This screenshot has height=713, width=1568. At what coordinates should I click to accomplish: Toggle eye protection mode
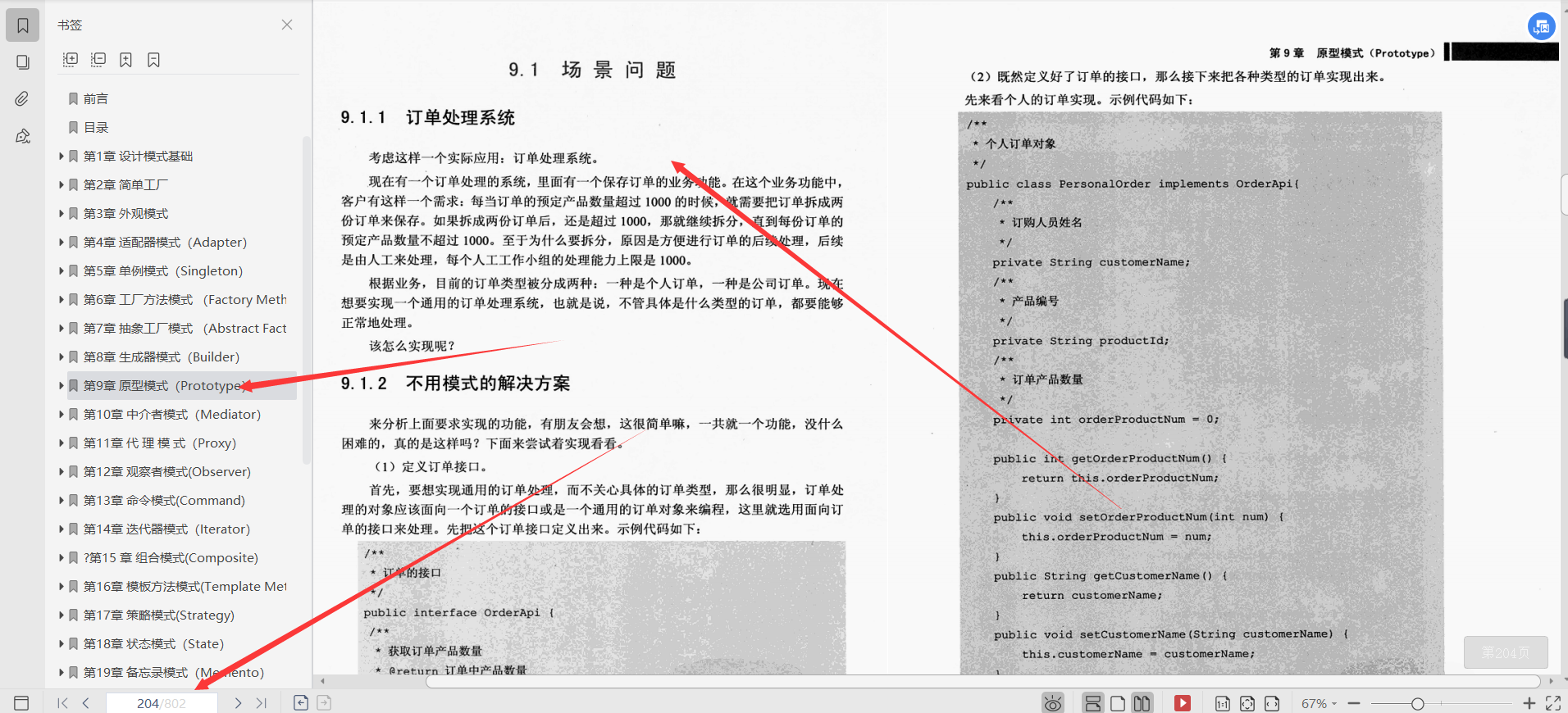[1053, 703]
